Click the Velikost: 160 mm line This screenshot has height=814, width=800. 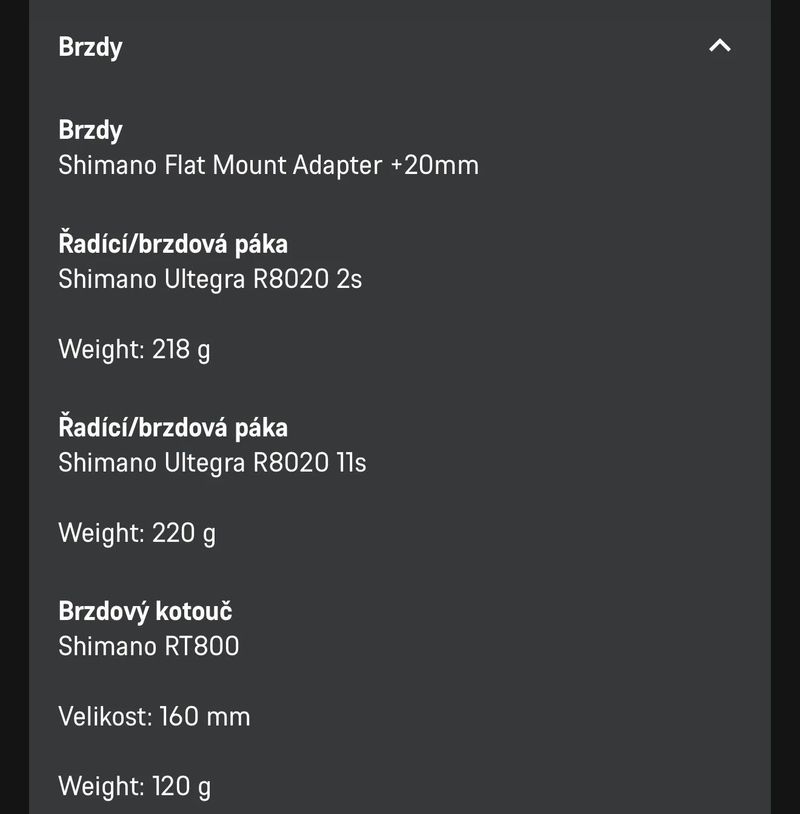[154, 716]
